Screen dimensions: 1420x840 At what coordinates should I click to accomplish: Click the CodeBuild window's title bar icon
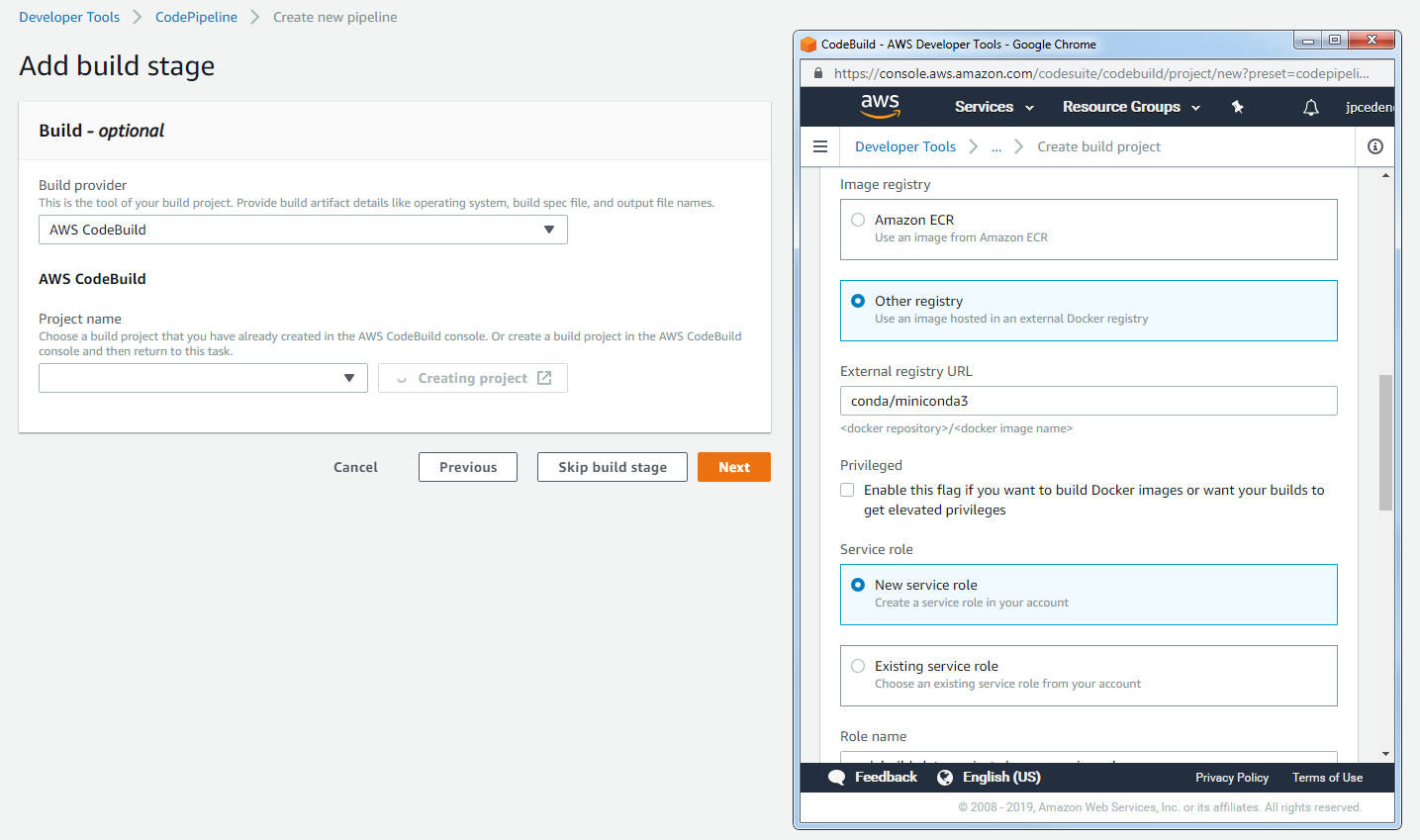[x=808, y=45]
